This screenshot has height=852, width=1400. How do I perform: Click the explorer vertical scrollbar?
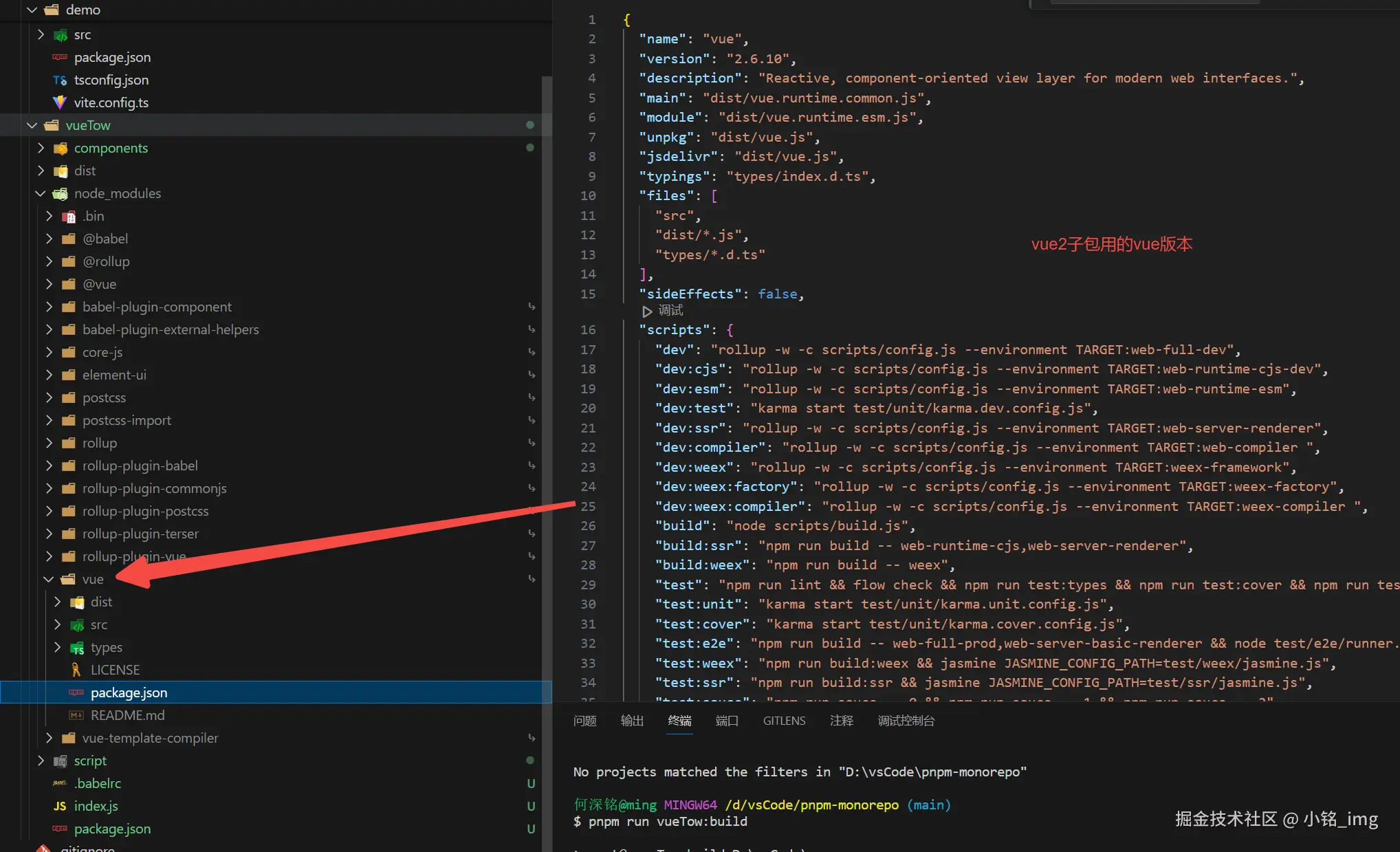[x=547, y=413]
